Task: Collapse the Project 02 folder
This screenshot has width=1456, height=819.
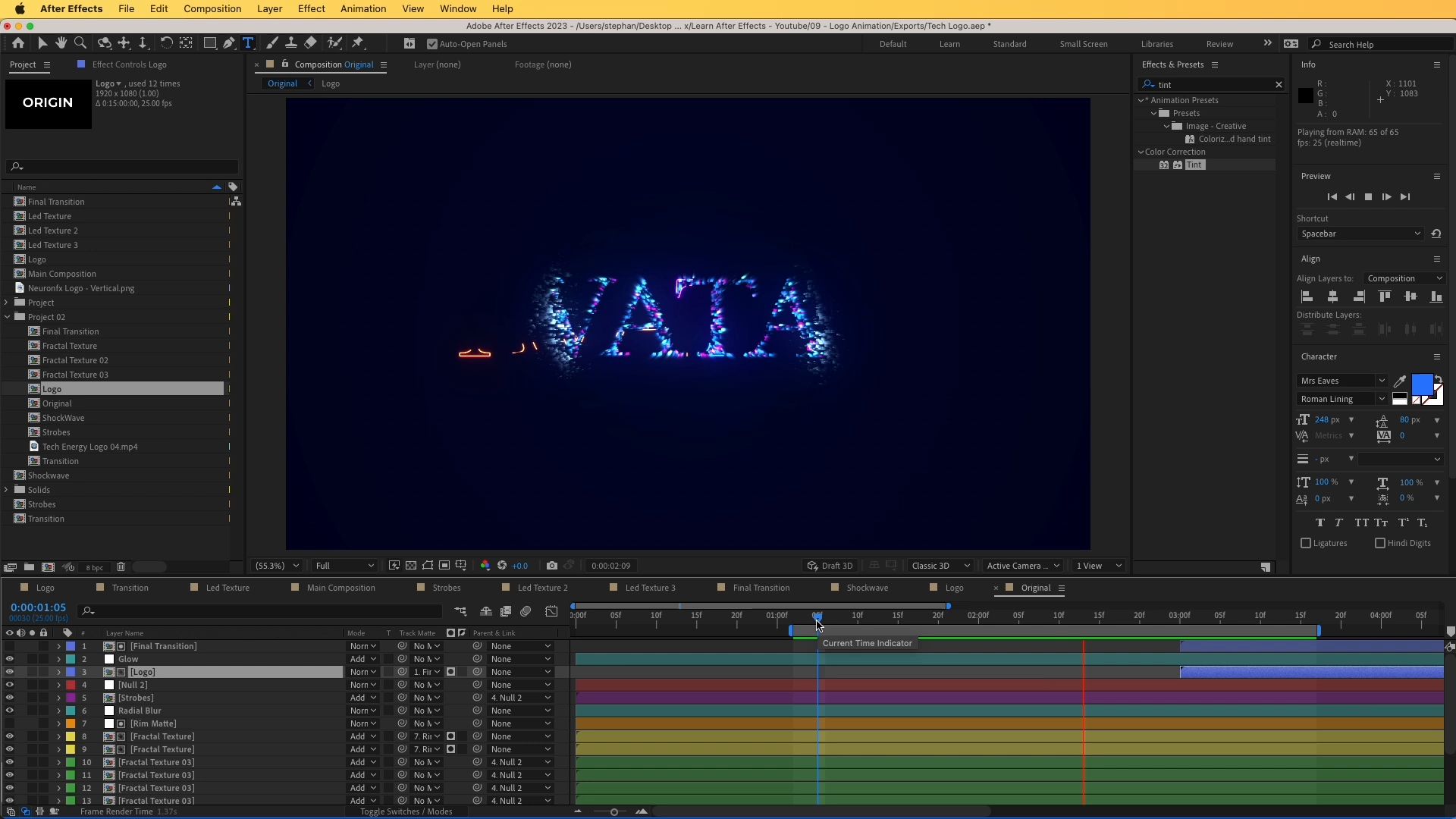Action: click(x=7, y=317)
